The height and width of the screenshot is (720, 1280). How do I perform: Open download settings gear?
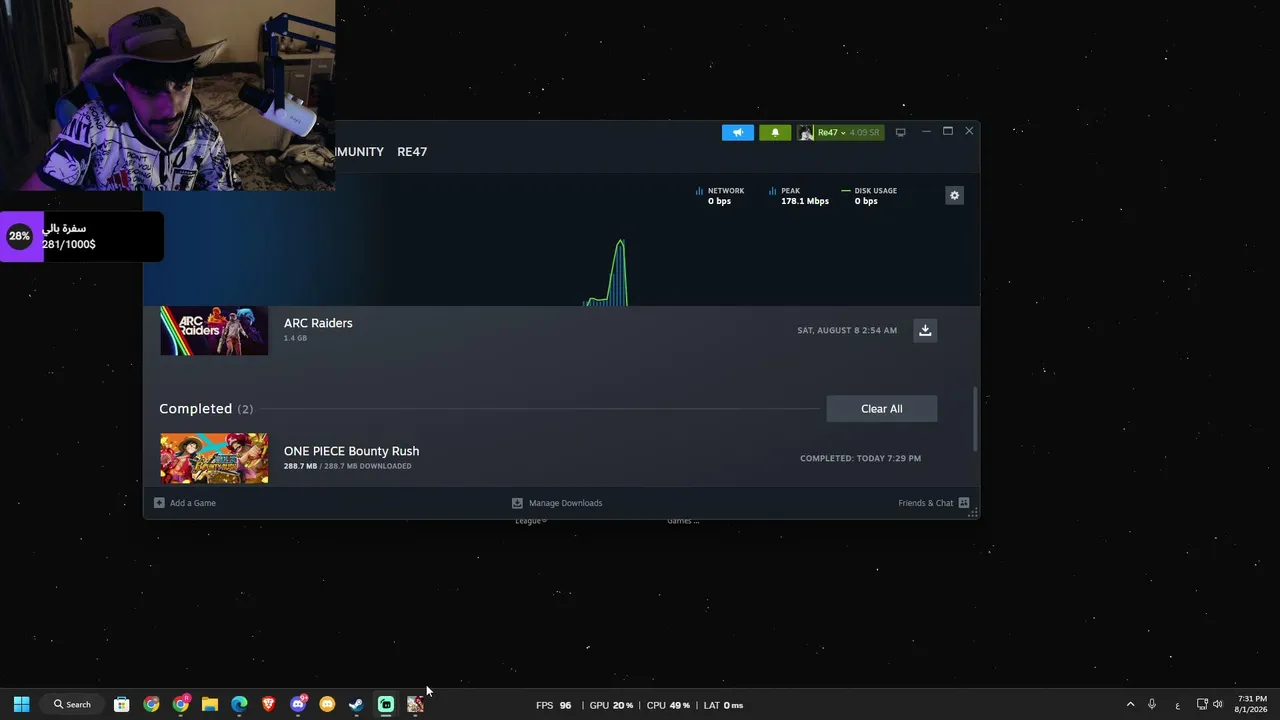pyautogui.click(x=954, y=196)
